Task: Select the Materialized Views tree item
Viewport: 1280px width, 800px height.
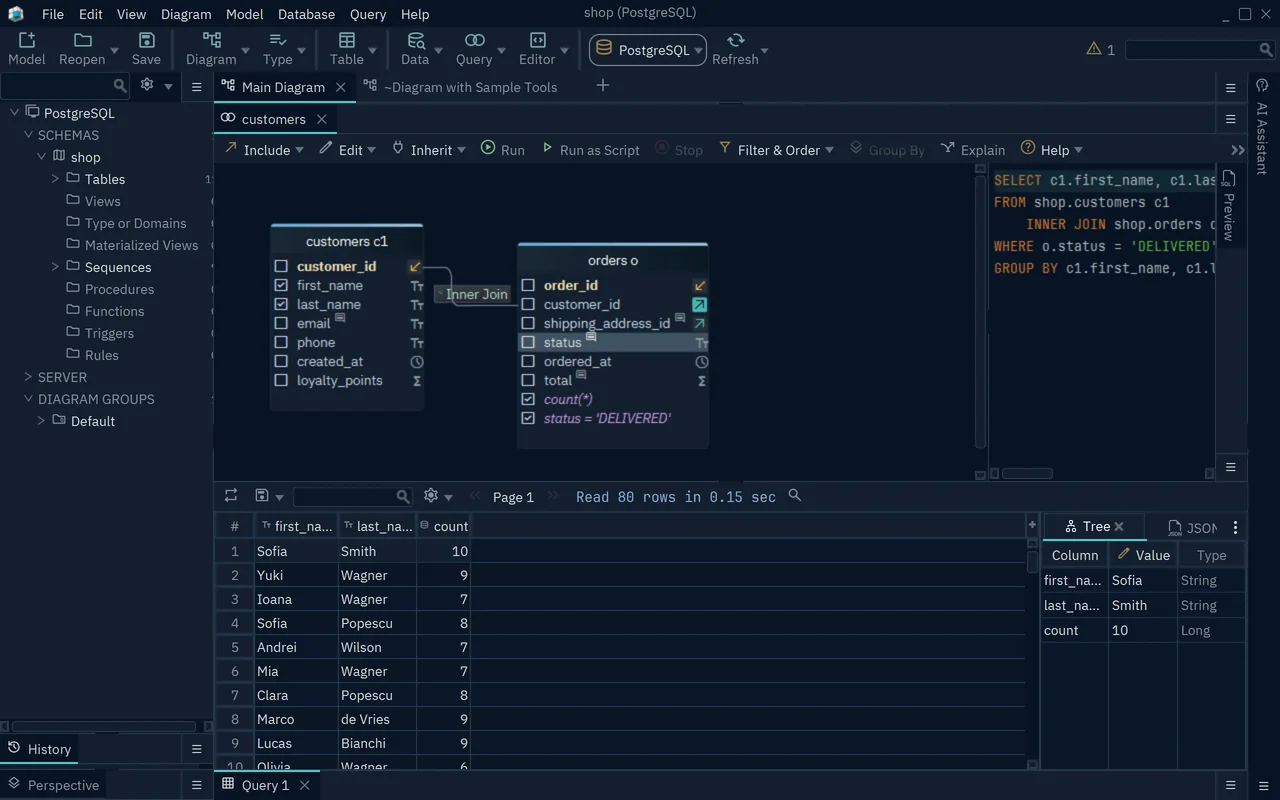Action: coord(141,245)
